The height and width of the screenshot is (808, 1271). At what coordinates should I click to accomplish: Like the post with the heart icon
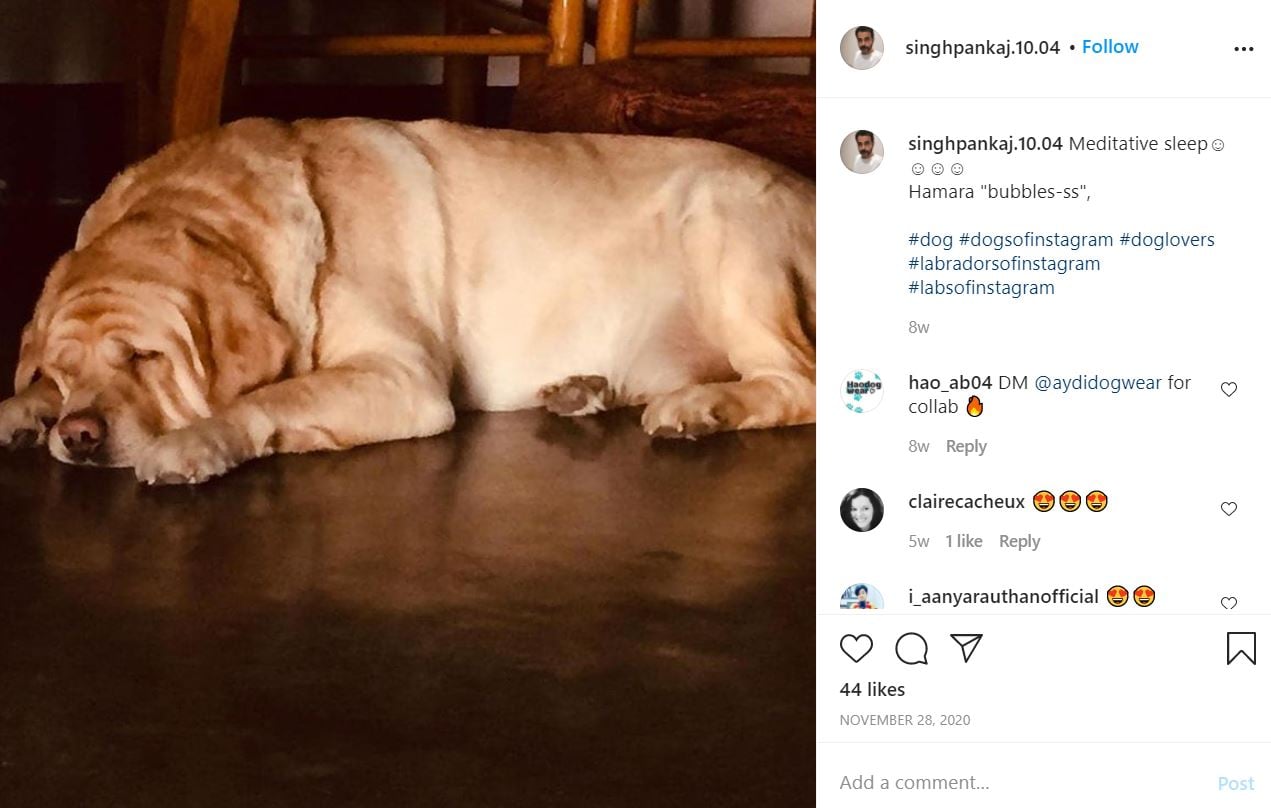(856, 649)
